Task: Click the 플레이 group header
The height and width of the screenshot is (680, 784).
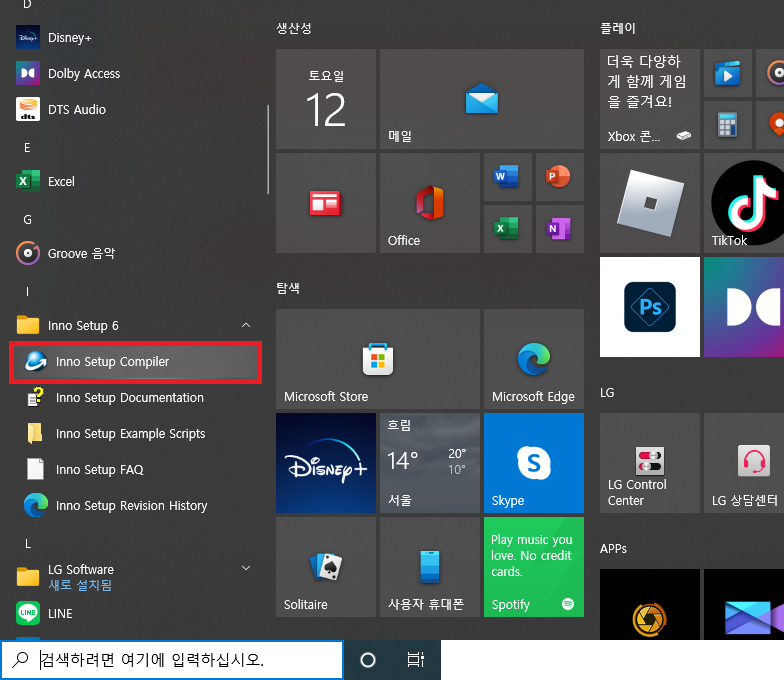Action: coord(618,28)
